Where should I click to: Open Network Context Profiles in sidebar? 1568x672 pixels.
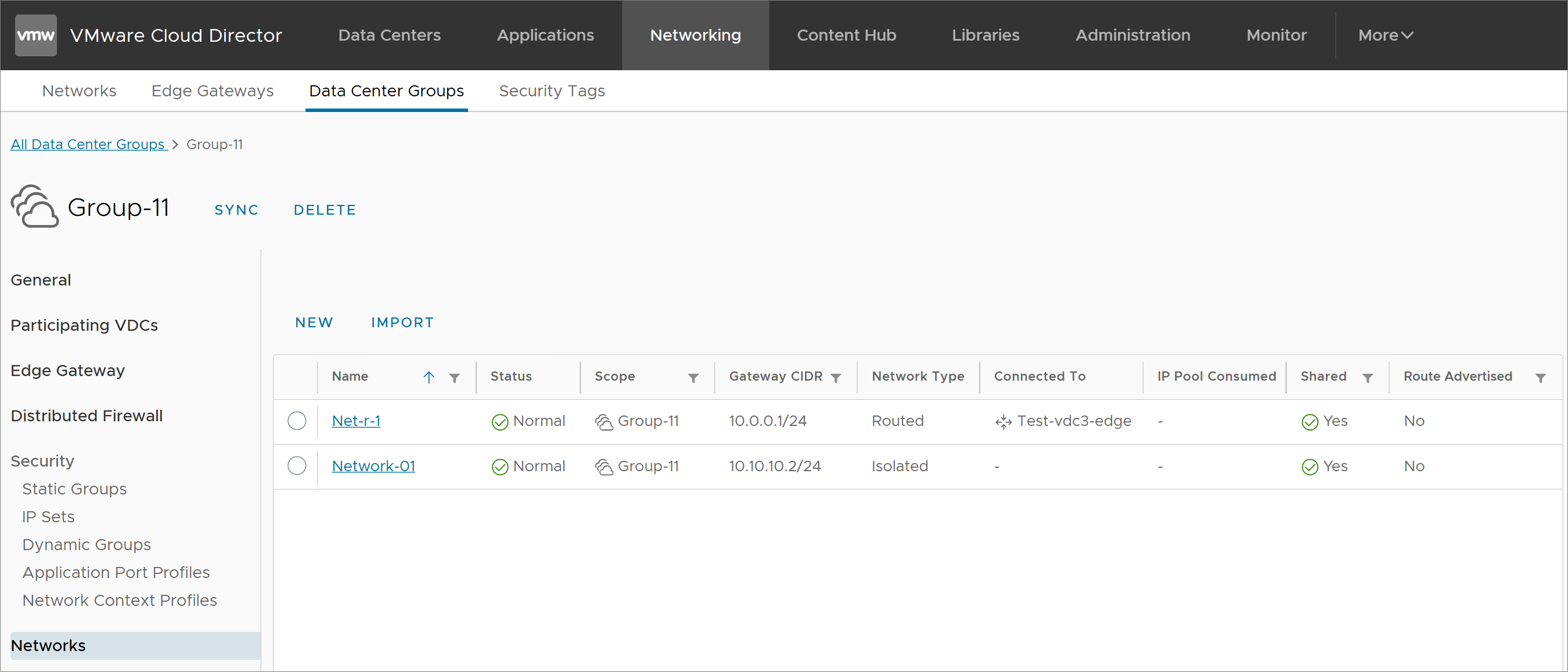click(x=119, y=600)
